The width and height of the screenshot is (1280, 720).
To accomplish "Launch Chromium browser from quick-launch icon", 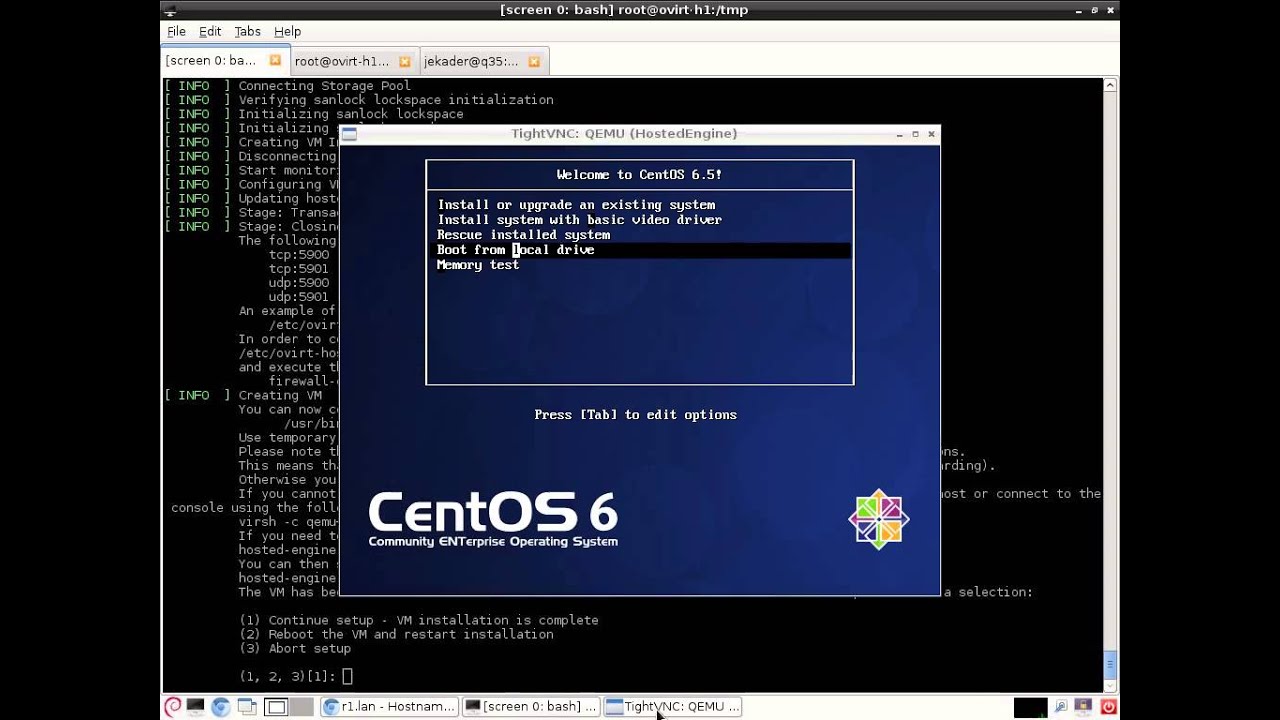I will click(x=221, y=707).
